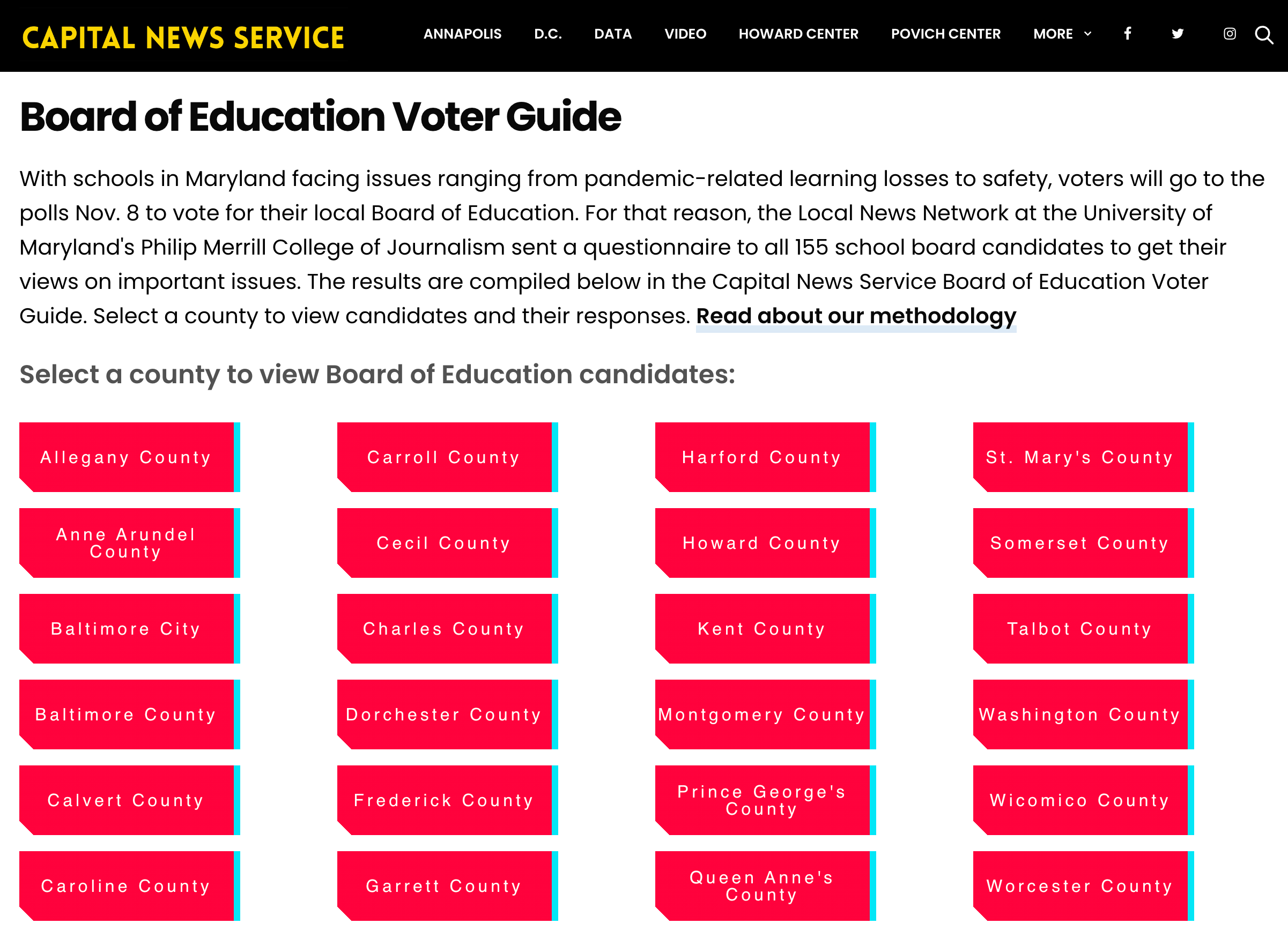Go to the POVICH CENTER page

coord(945,34)
